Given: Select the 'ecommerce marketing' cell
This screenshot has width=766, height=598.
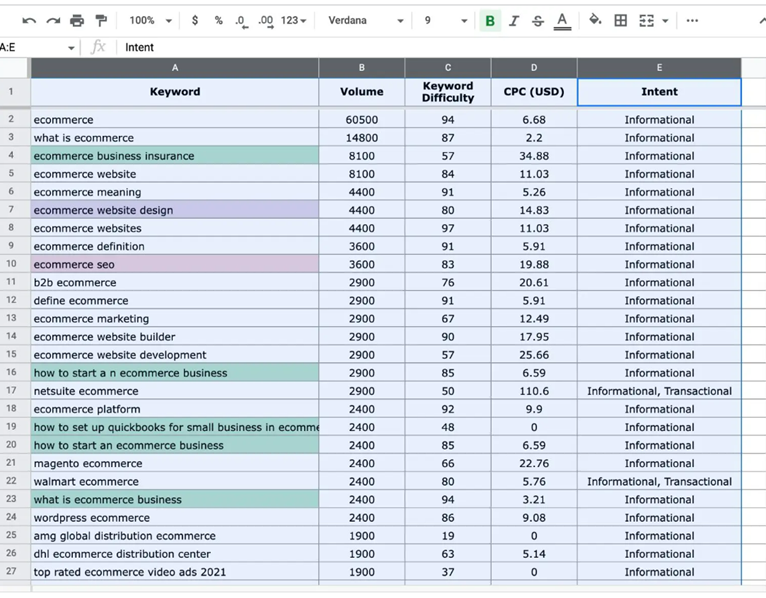Looking at the screenshot, I should tap(175, 319).
